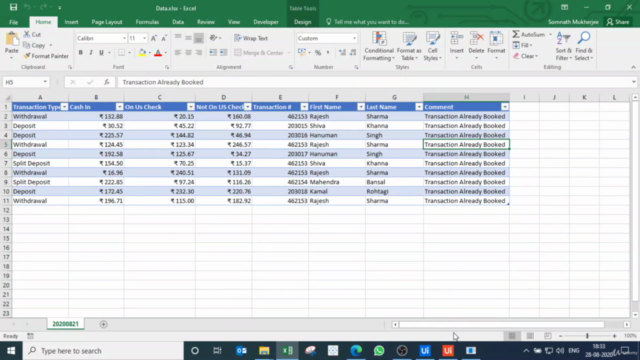Click the Increase Indent icon

click(223, 52)
